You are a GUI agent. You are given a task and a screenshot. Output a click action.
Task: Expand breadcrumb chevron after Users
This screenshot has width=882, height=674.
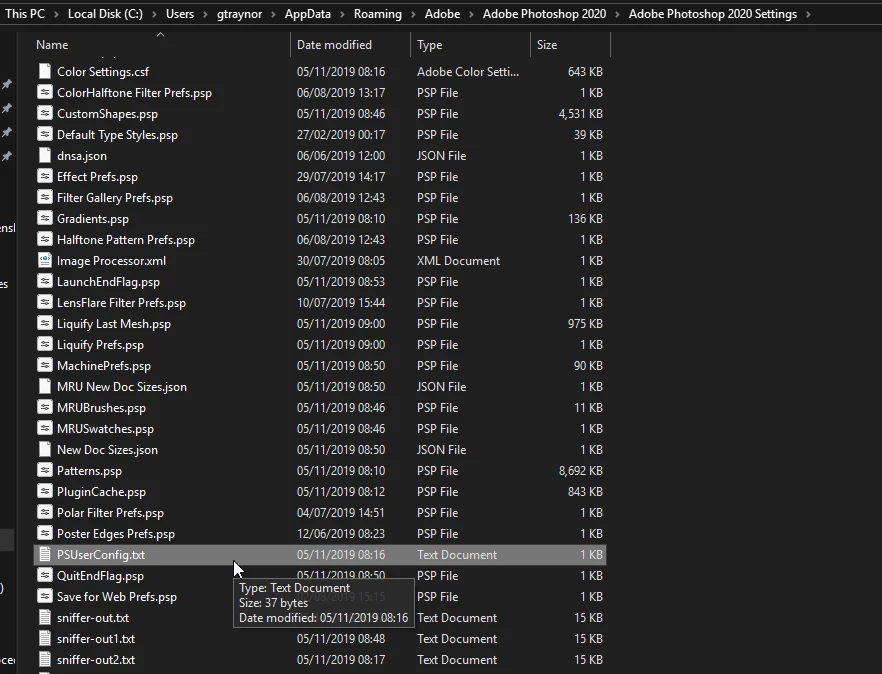205,14
